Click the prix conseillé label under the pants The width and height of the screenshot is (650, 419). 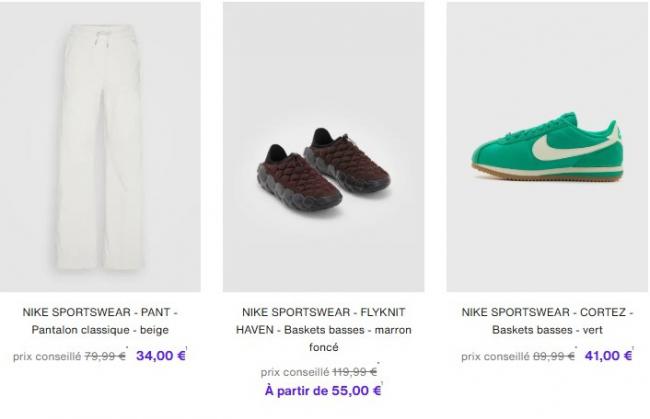tap(47, 356)
